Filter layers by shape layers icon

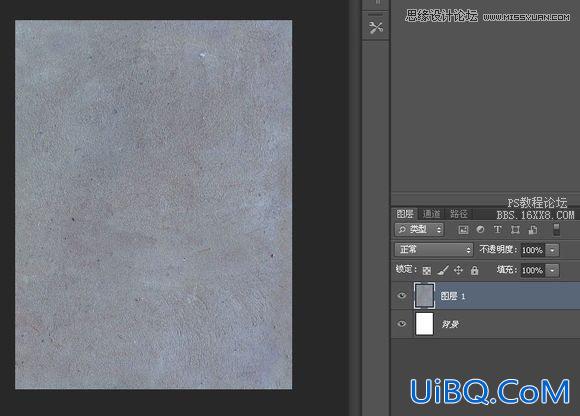(515, 230)
